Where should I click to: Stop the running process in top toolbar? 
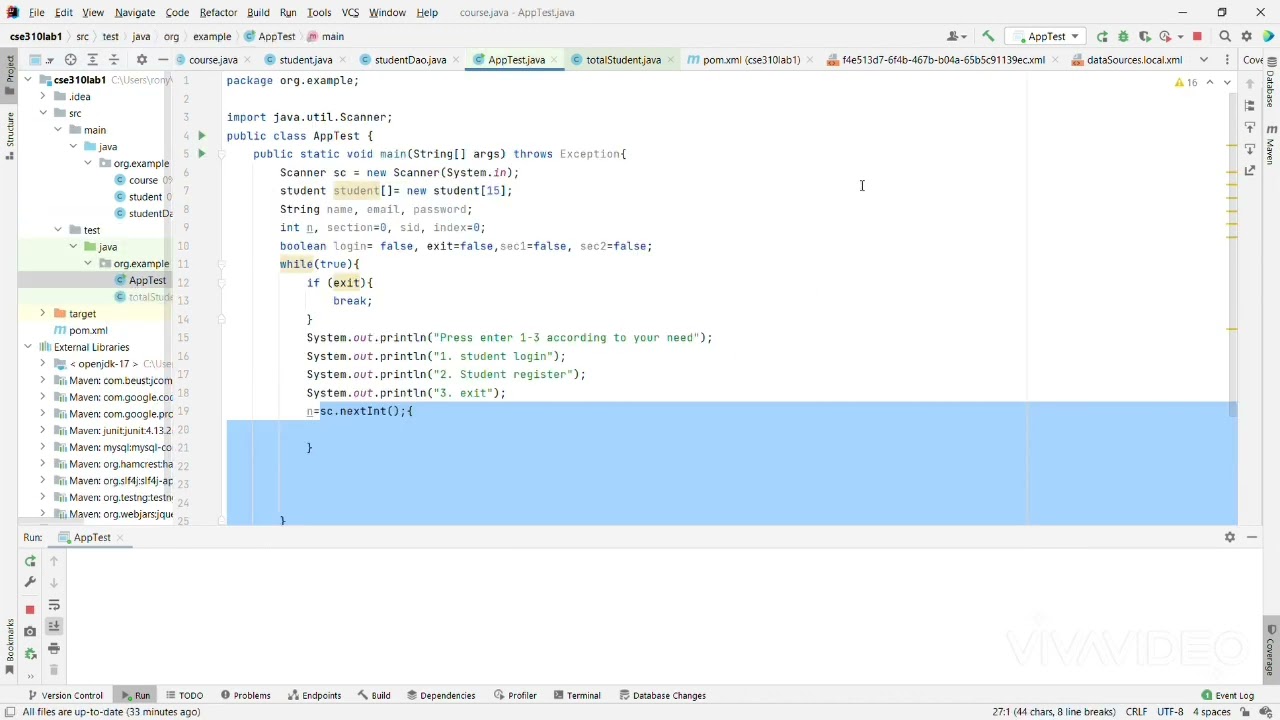(x=1197, y=36)
